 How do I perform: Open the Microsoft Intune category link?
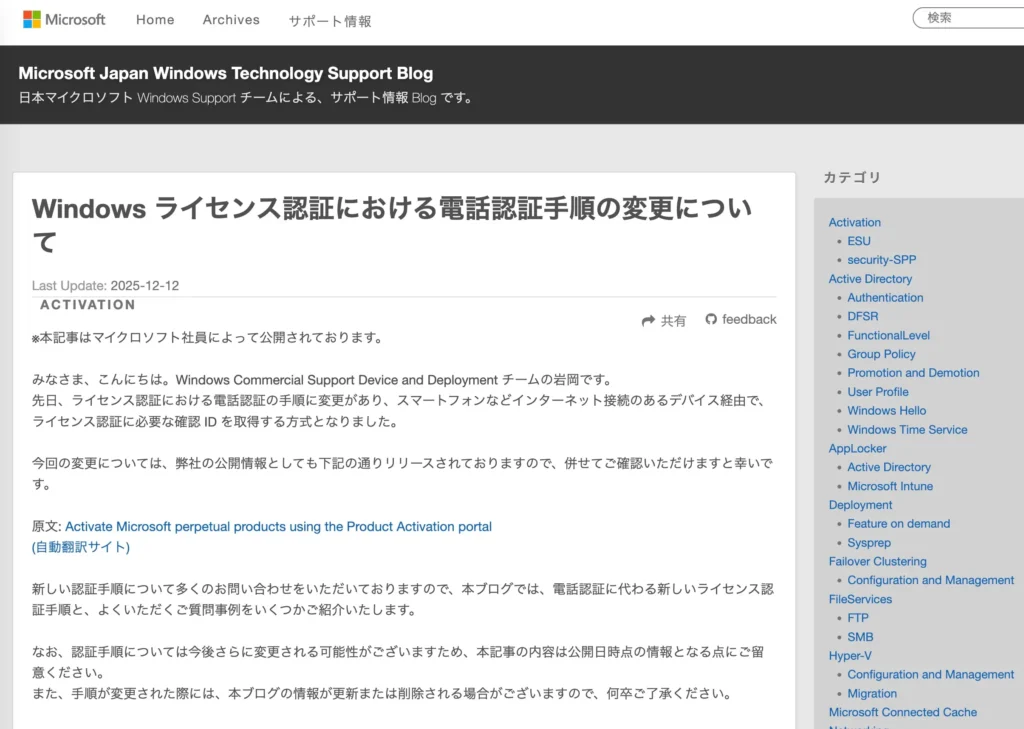pyautogui.click(x=890, y=486)
